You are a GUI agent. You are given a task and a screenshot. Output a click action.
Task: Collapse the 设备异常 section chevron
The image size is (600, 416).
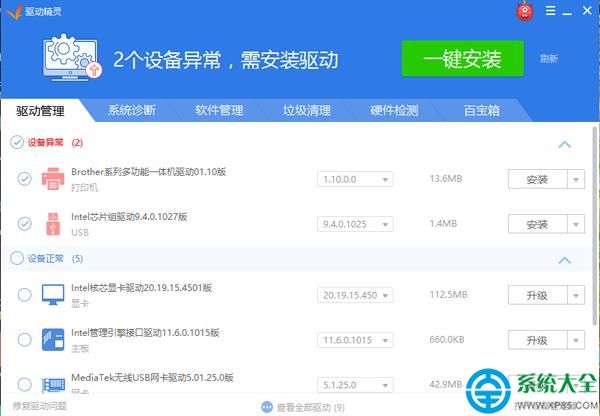tap(564, 144)
